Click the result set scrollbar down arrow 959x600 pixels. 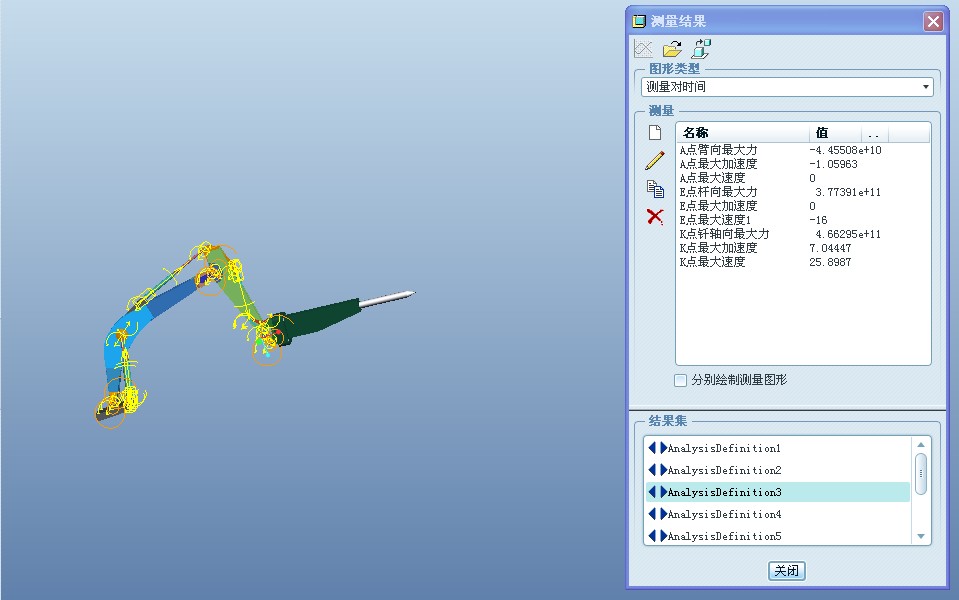(921, 536)
